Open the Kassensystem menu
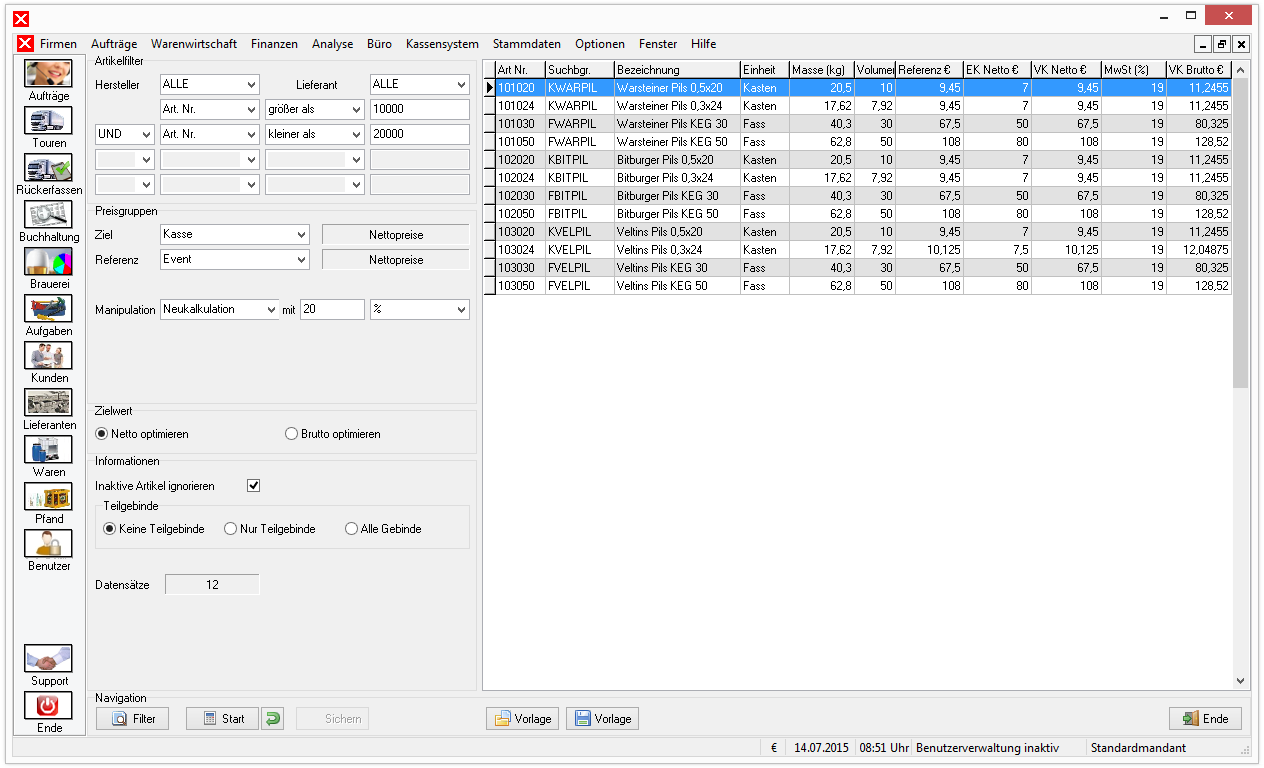This screenshot has height=768, width=1264. point(442,44)
